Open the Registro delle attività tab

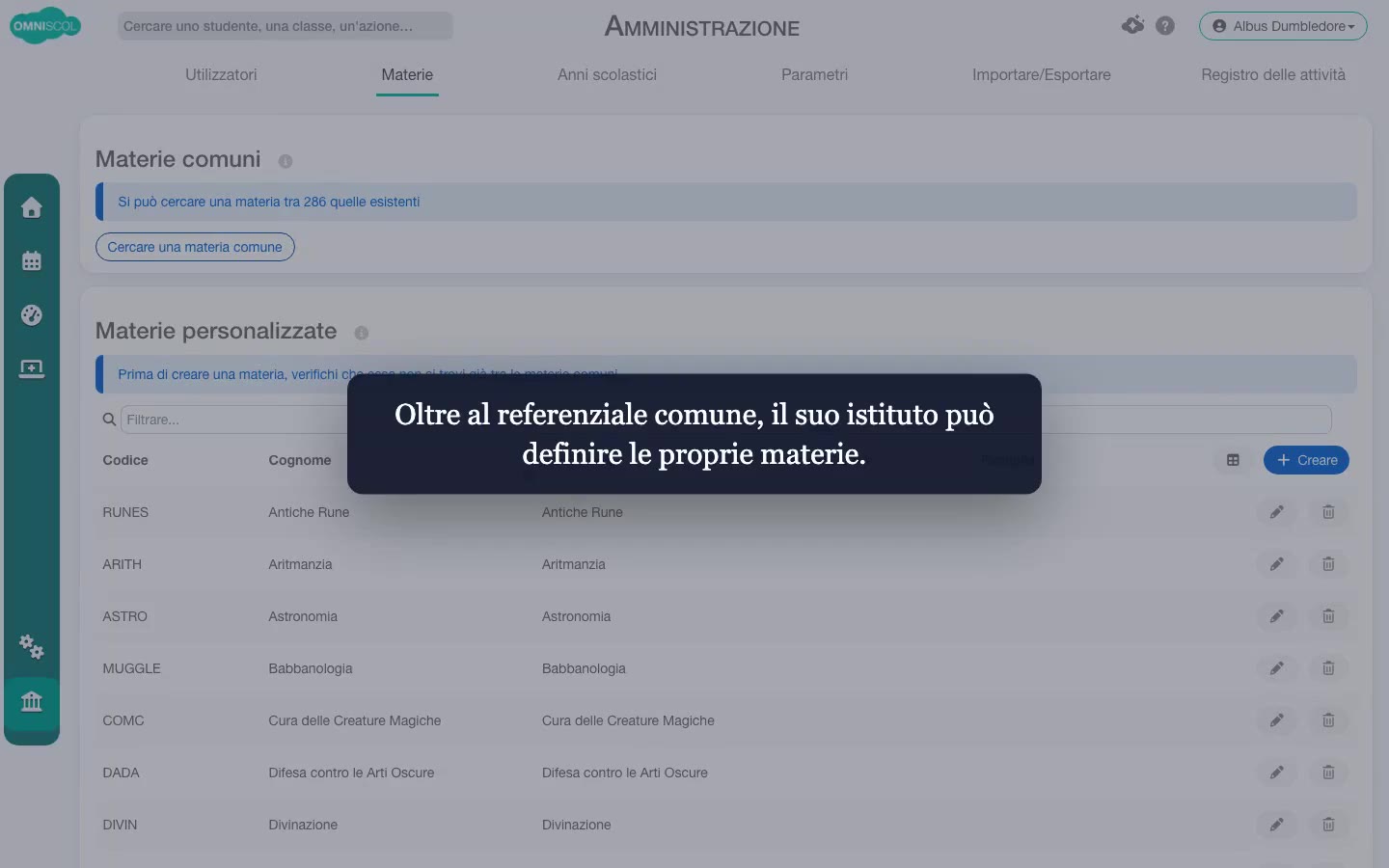tap(1272, 74)
